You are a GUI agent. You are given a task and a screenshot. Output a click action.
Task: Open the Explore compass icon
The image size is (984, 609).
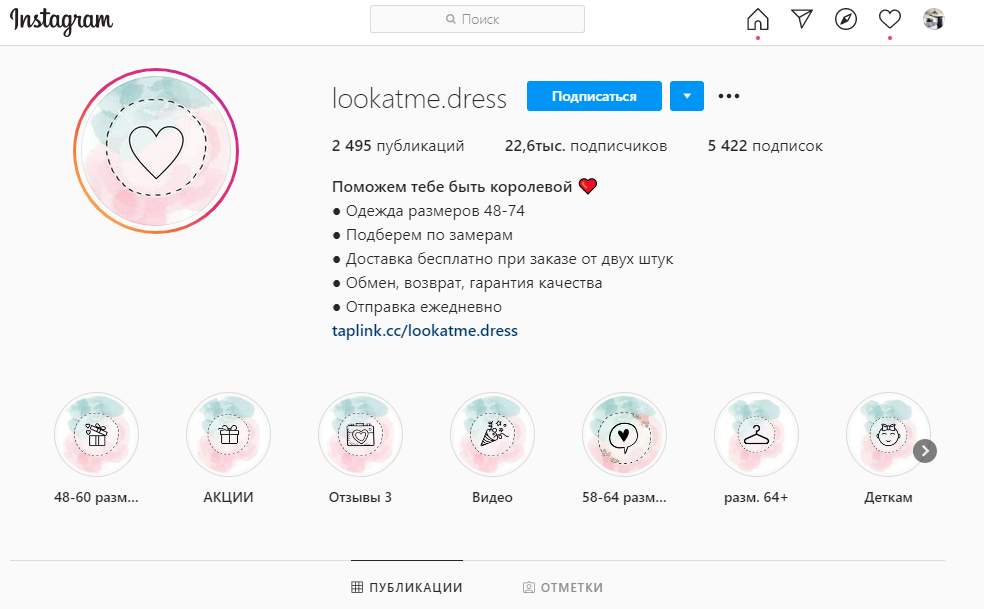(x=846, y=19)
